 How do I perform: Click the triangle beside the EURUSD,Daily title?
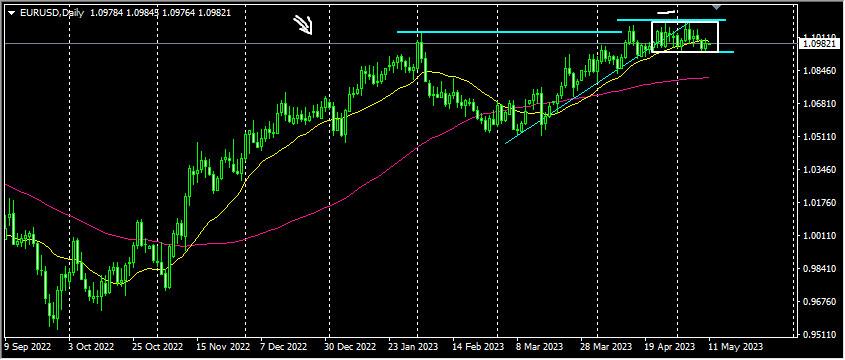click(11, 12)
